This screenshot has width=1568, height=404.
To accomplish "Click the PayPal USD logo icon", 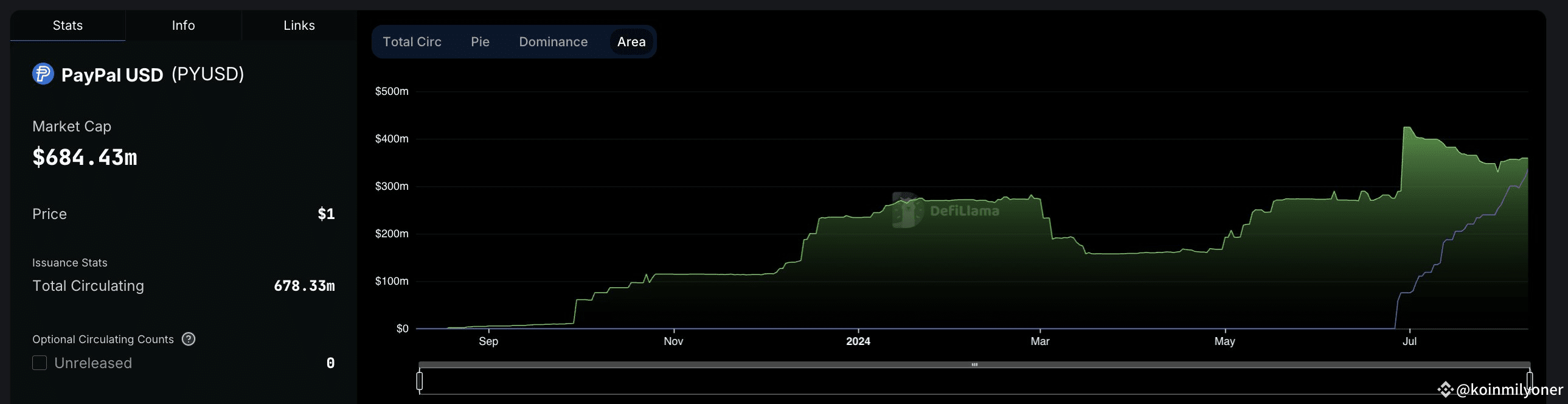I will (43, 74).
